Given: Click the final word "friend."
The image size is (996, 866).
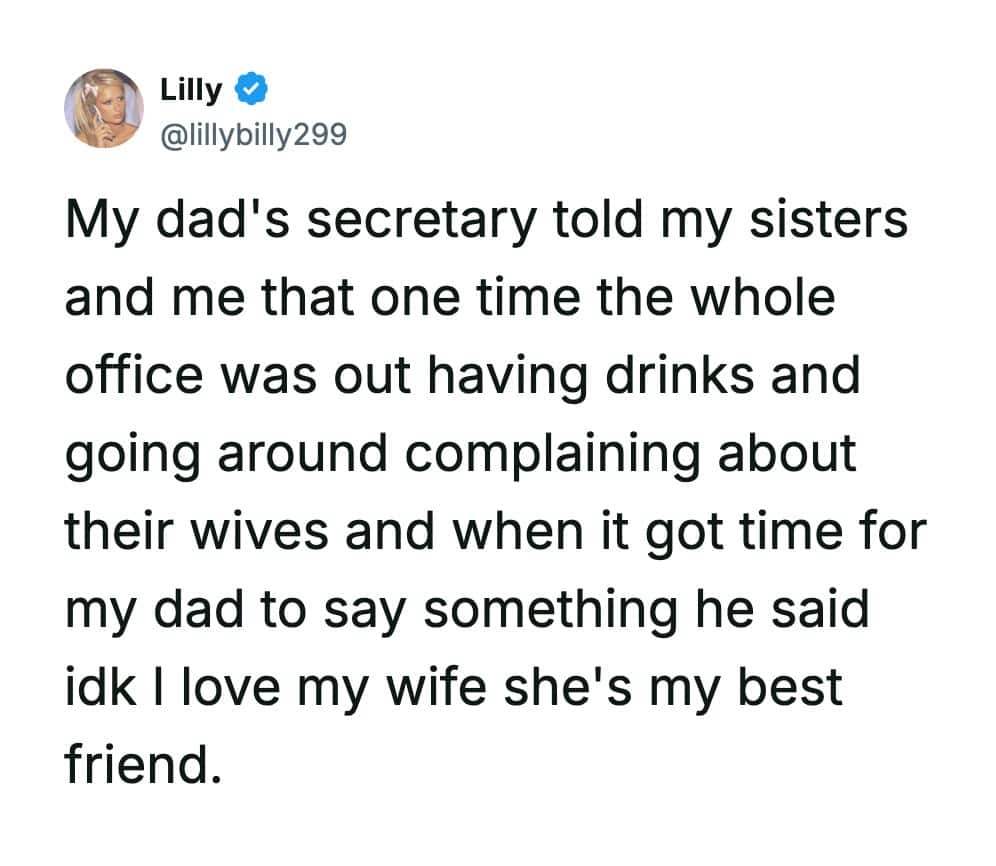Looking at the screenshot, I should click(140, 763).
